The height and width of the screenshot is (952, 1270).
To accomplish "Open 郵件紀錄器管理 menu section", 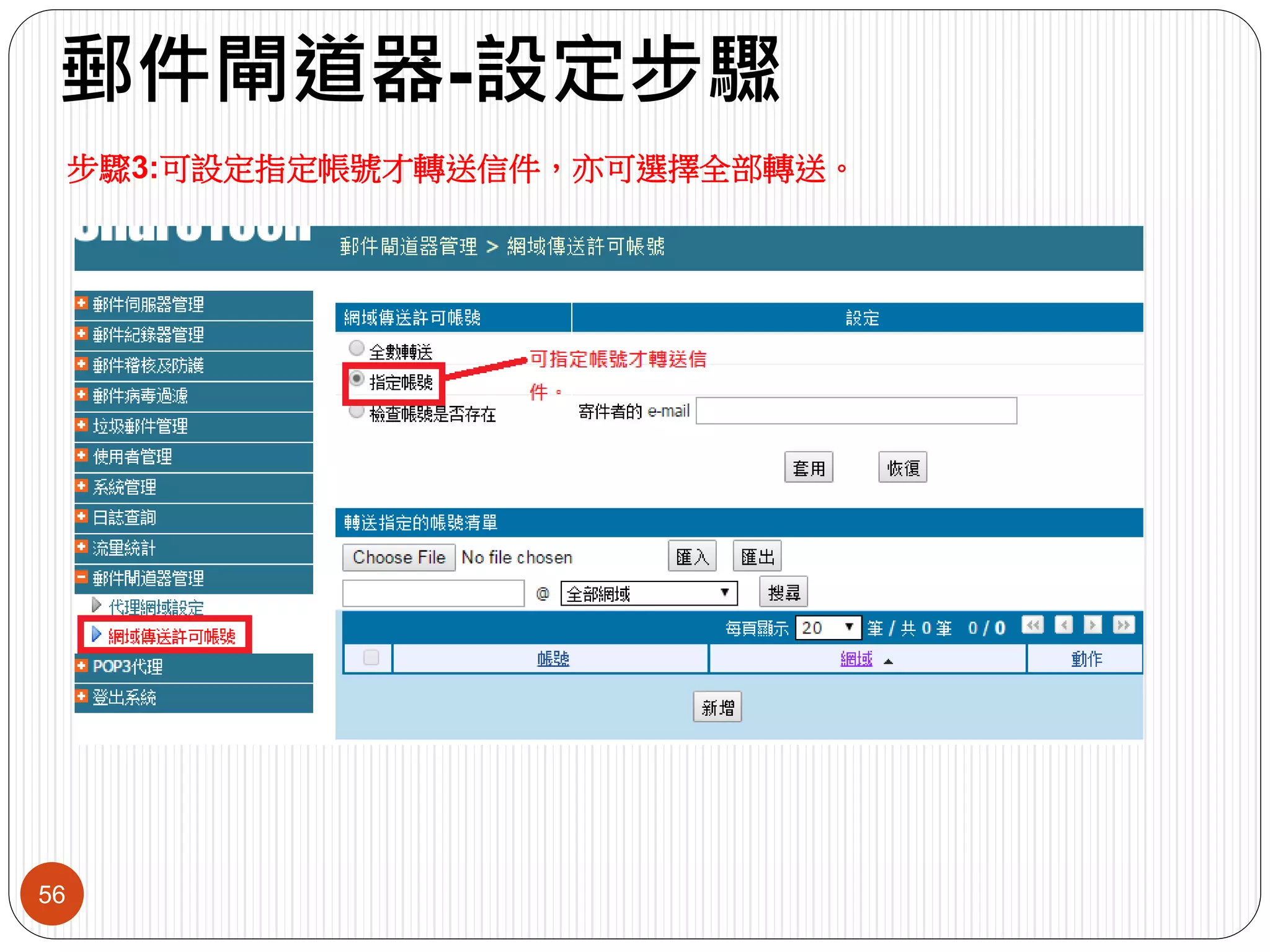I will pyautogui.click(x=193, y=335).
